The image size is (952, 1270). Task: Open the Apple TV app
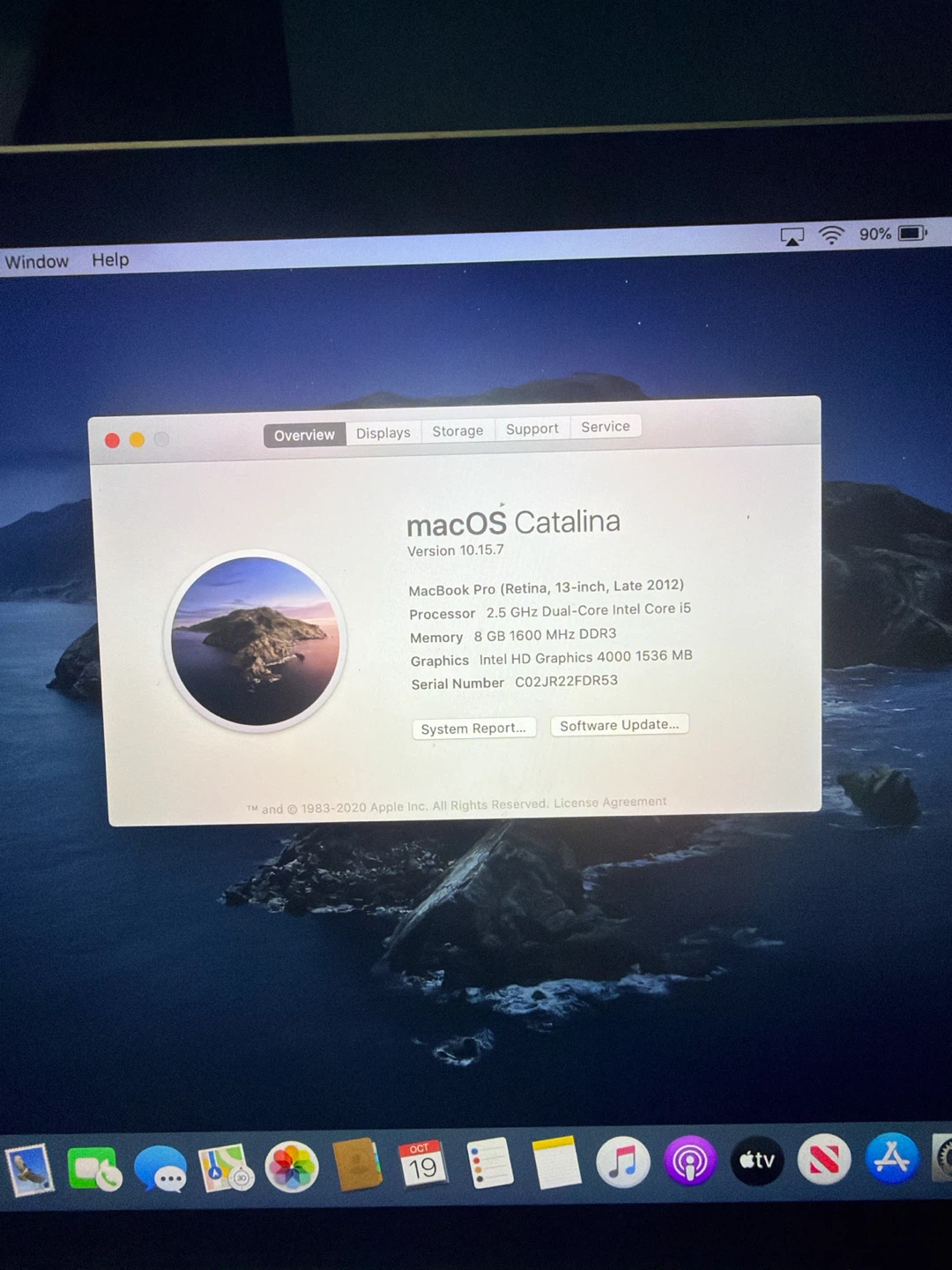coord(757,1160)
